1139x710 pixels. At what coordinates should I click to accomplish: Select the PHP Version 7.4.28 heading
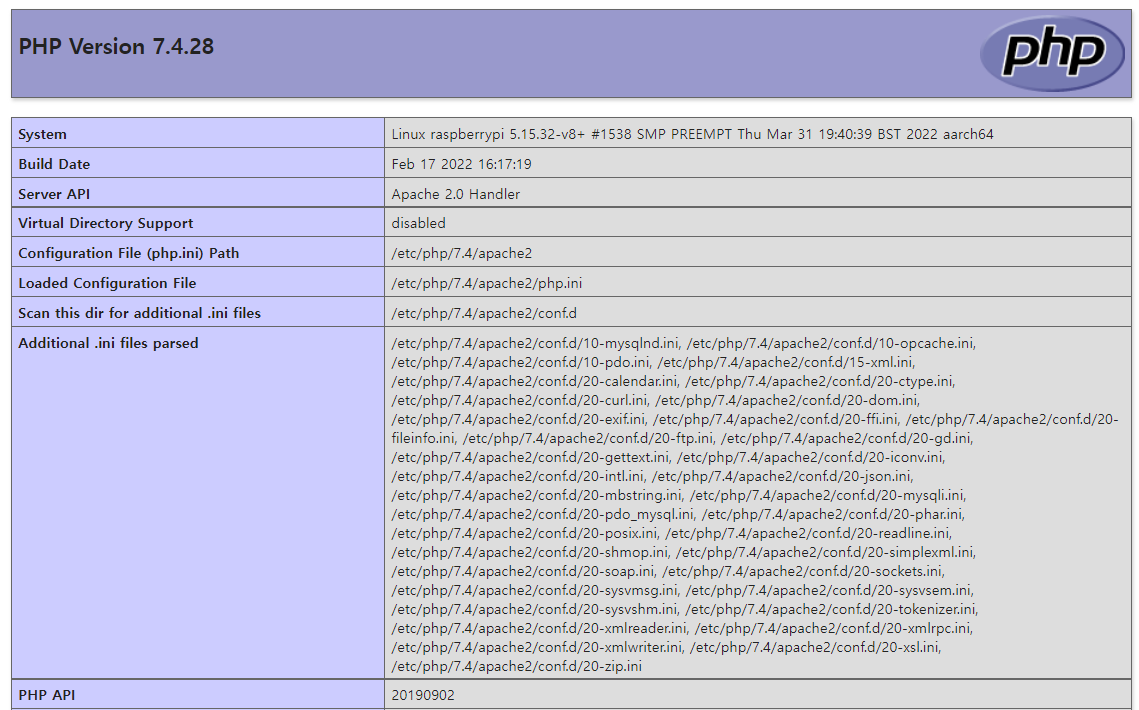click(116, 47)
